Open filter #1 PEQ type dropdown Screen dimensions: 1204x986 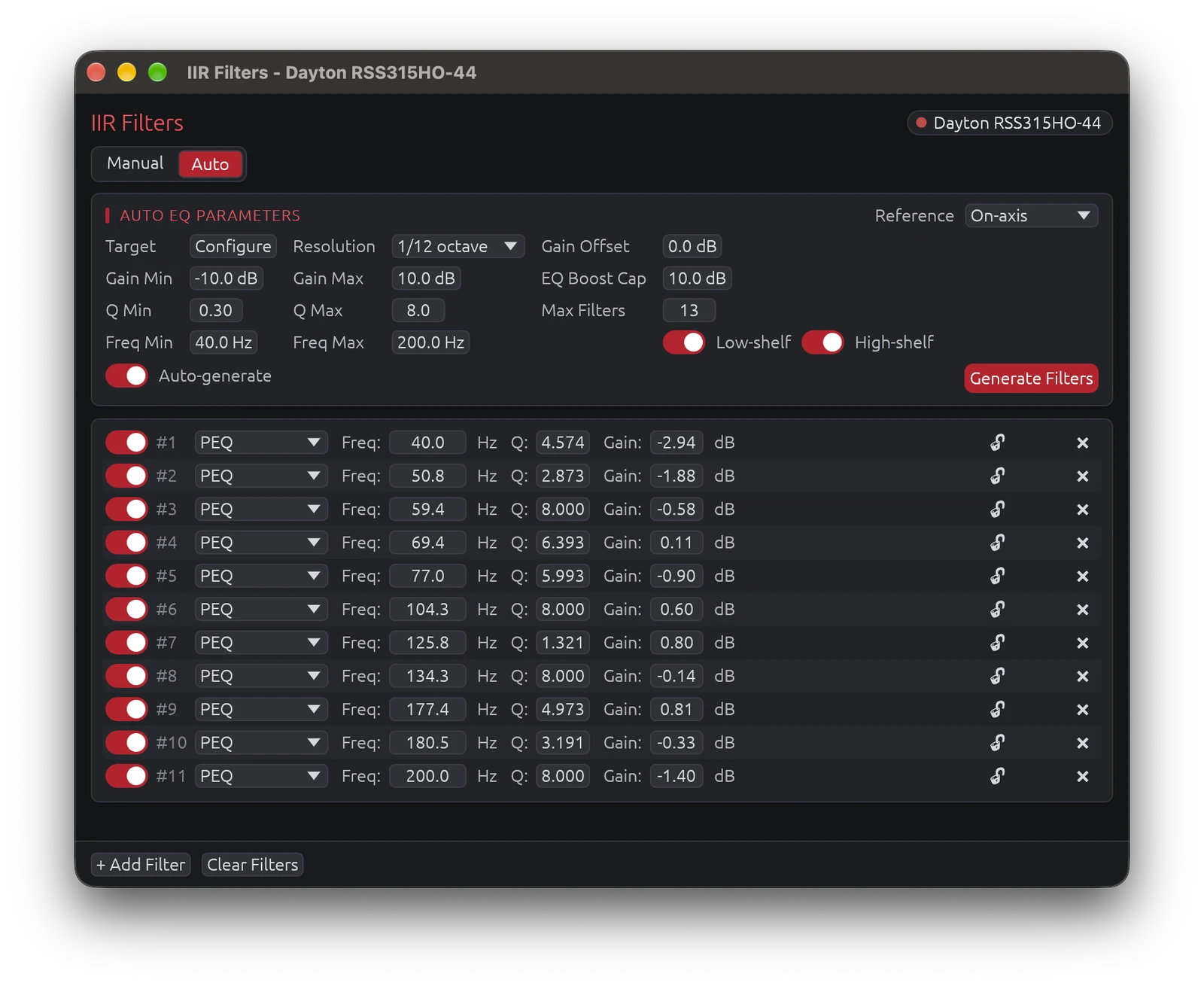(x=261, y=443)
